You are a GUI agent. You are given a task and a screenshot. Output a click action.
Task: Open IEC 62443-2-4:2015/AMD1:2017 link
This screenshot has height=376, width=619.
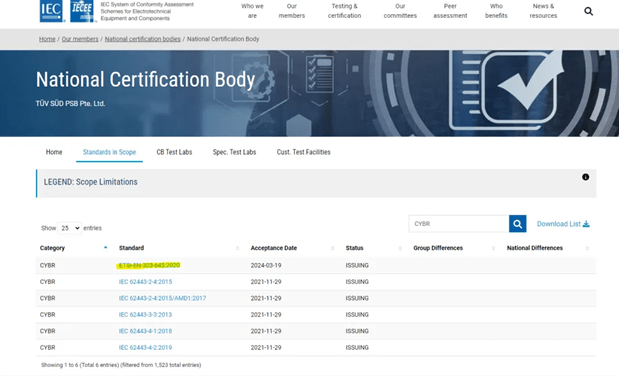point(162,298)
